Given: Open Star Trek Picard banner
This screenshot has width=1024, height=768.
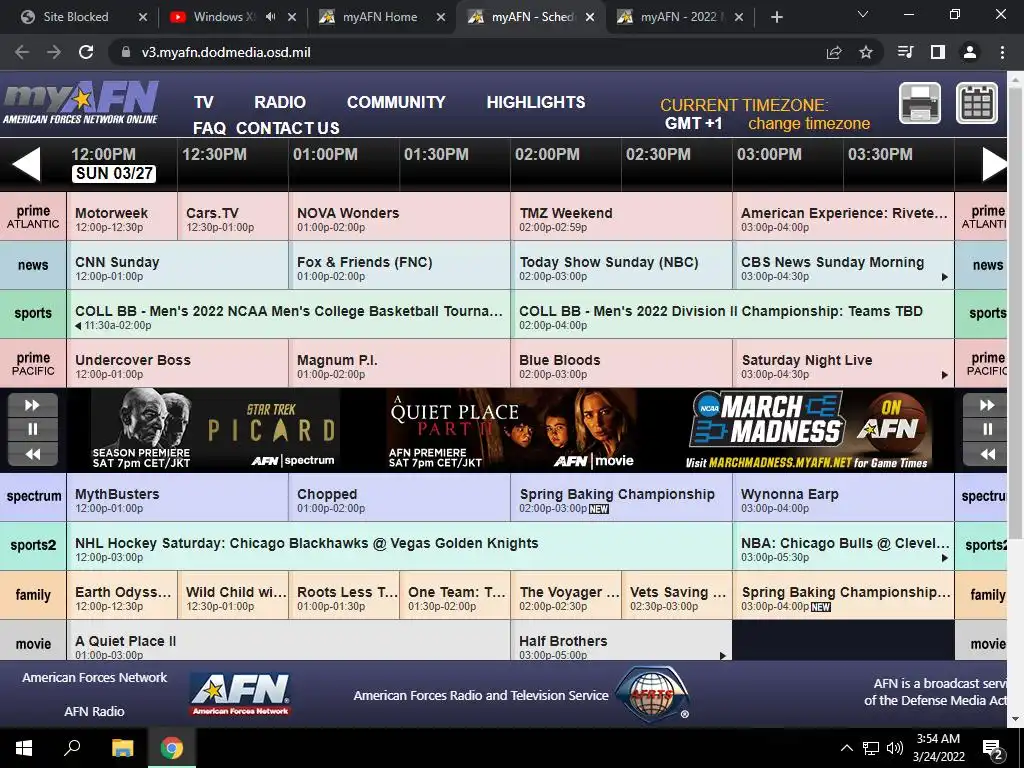Looking at the screenshot, I should pos(216,430).
